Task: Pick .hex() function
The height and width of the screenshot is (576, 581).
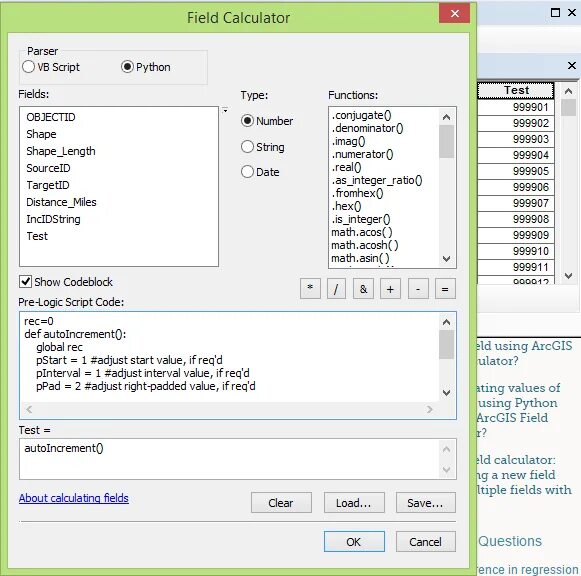Action: click(x=346, y=206)
